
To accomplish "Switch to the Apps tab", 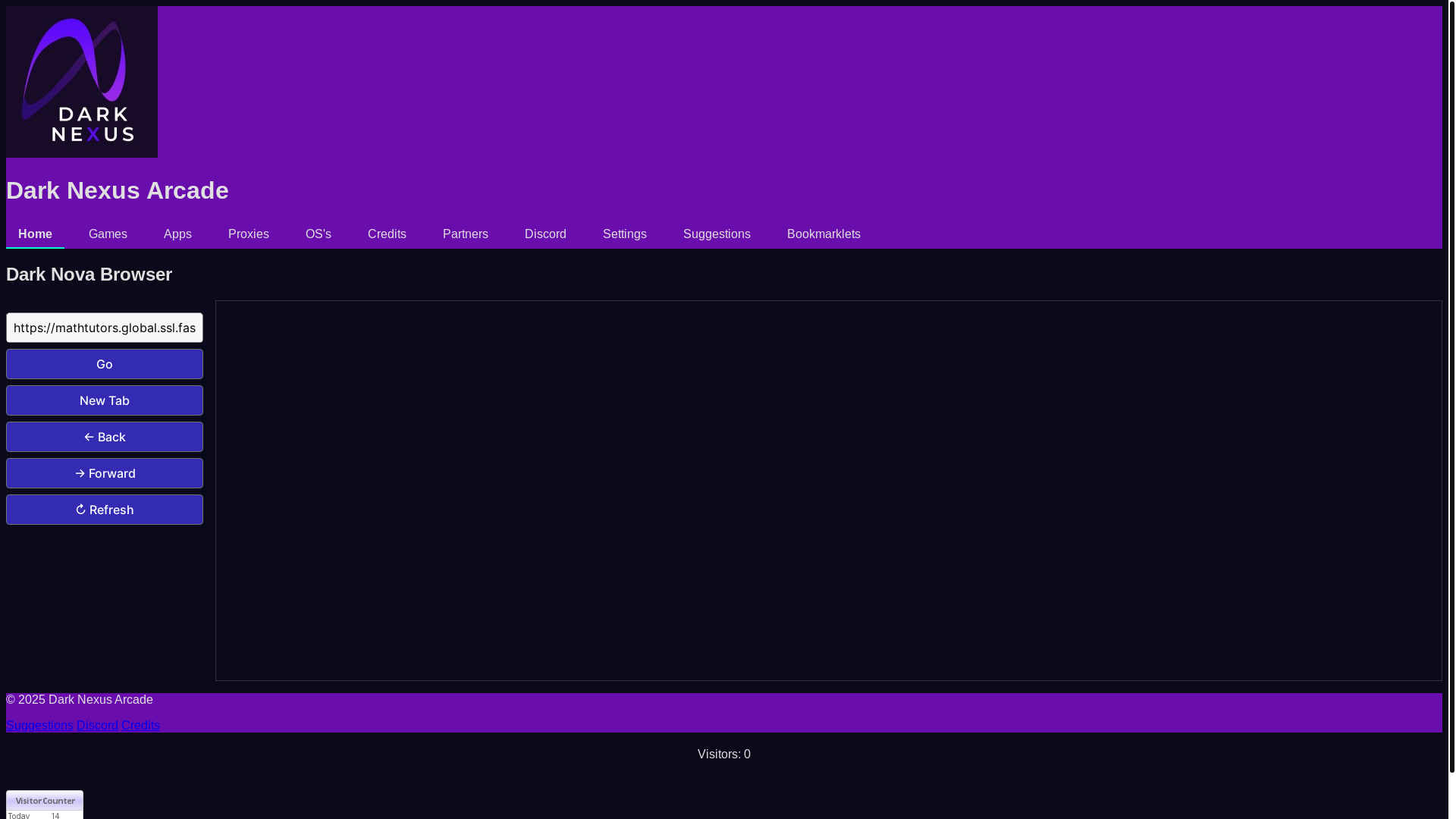I will point(177,234).
